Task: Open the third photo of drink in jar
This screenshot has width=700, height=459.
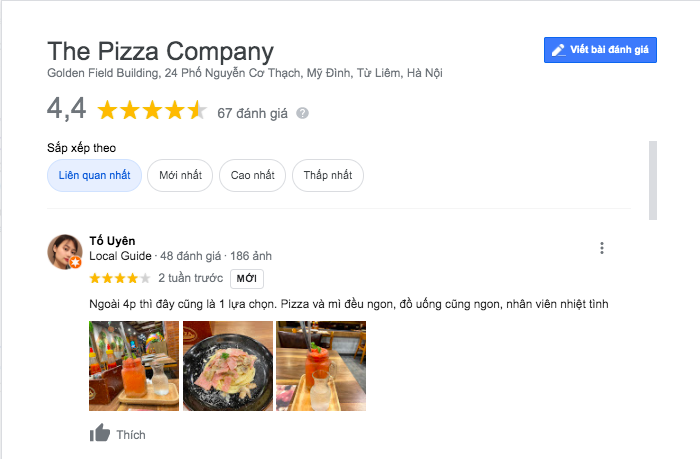Action: [321, 366]
